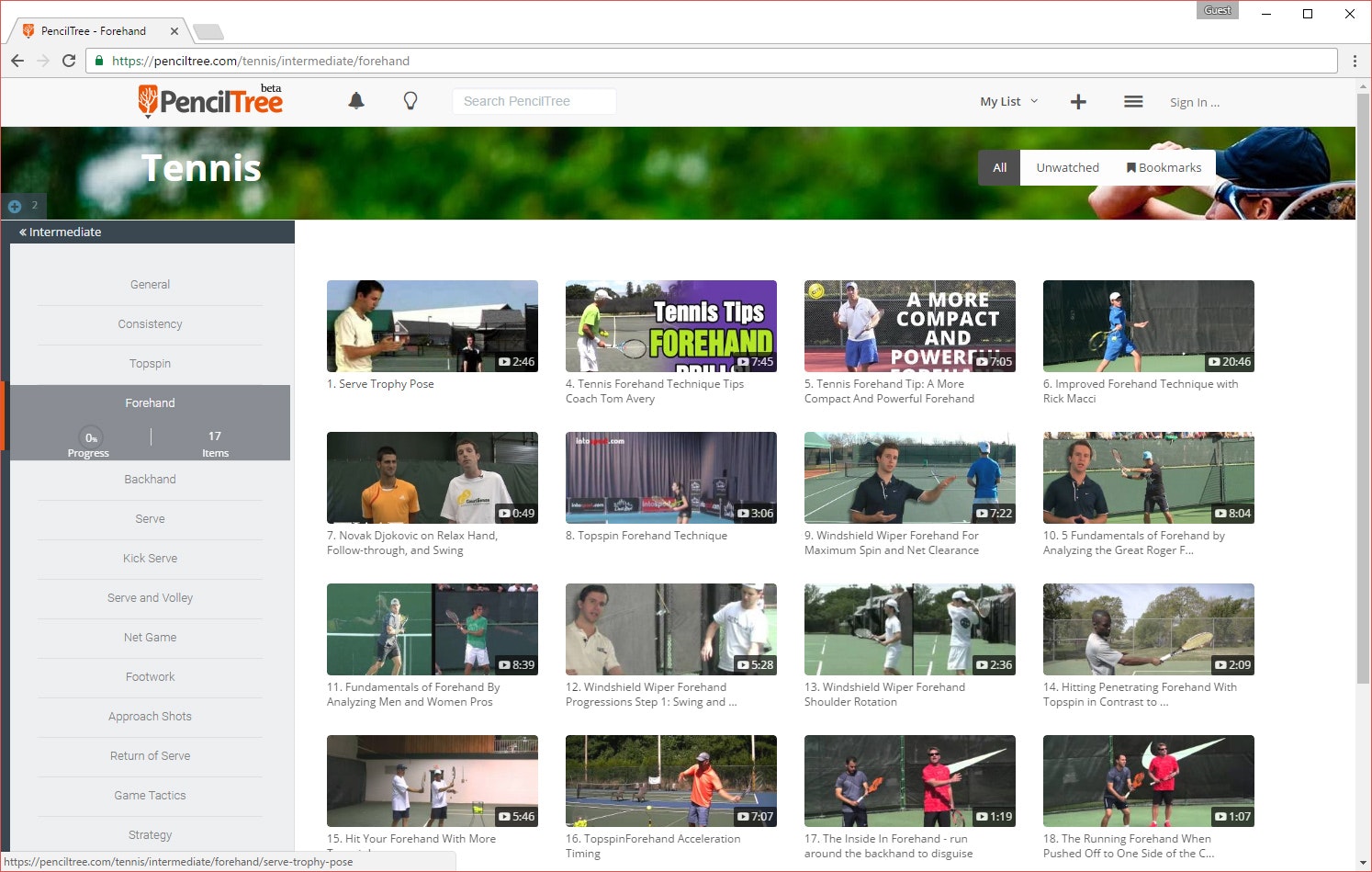Open the Kick Serve category
The height and width of the screenshot is (872, 1372).
coord(150,559)
